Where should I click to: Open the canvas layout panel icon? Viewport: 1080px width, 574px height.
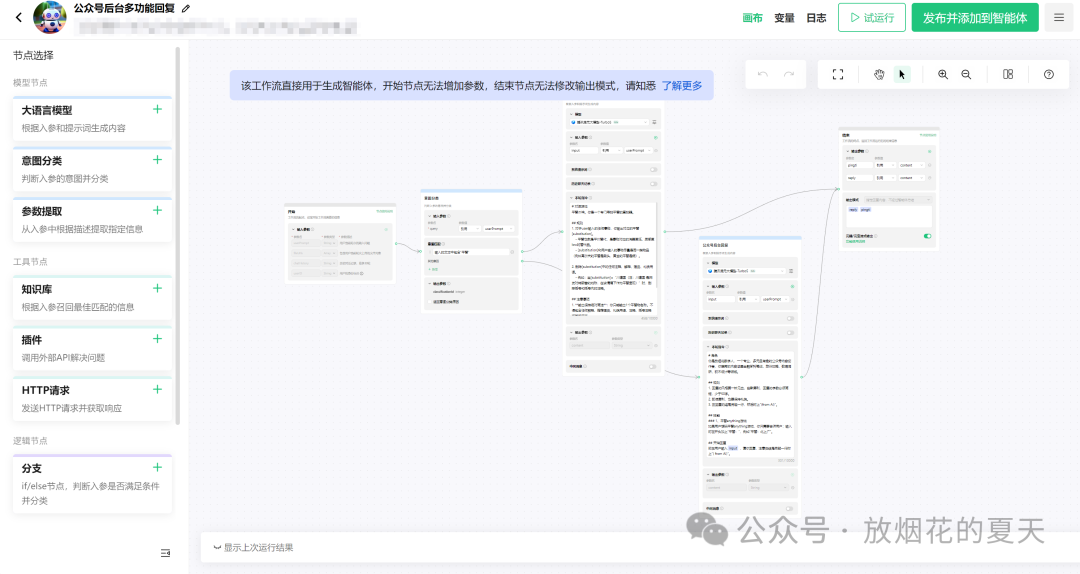[x=1008, y=74]
